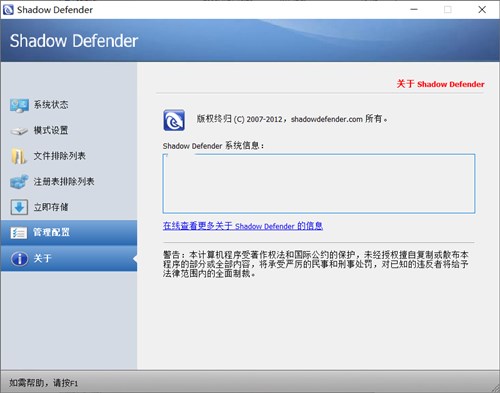Open the 系统状态 section
Screen dimensions: 500x393
[69, 105]
